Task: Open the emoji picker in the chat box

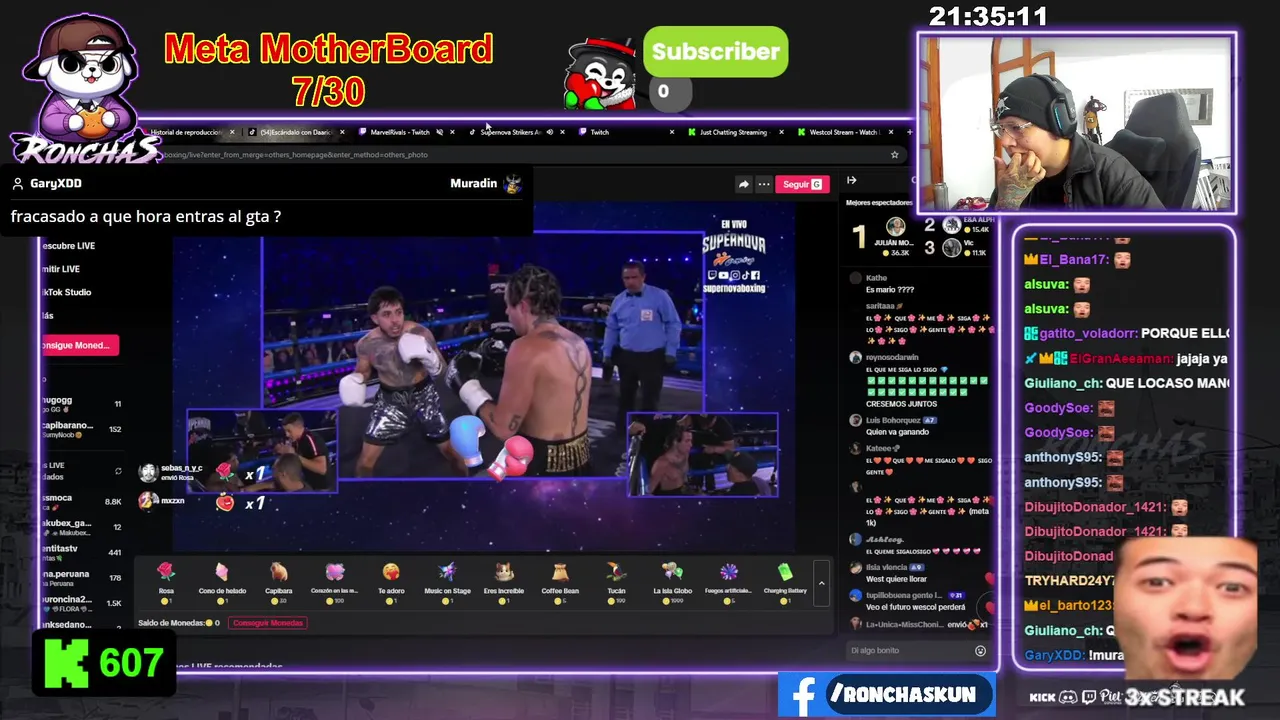Action: [980, 651]
